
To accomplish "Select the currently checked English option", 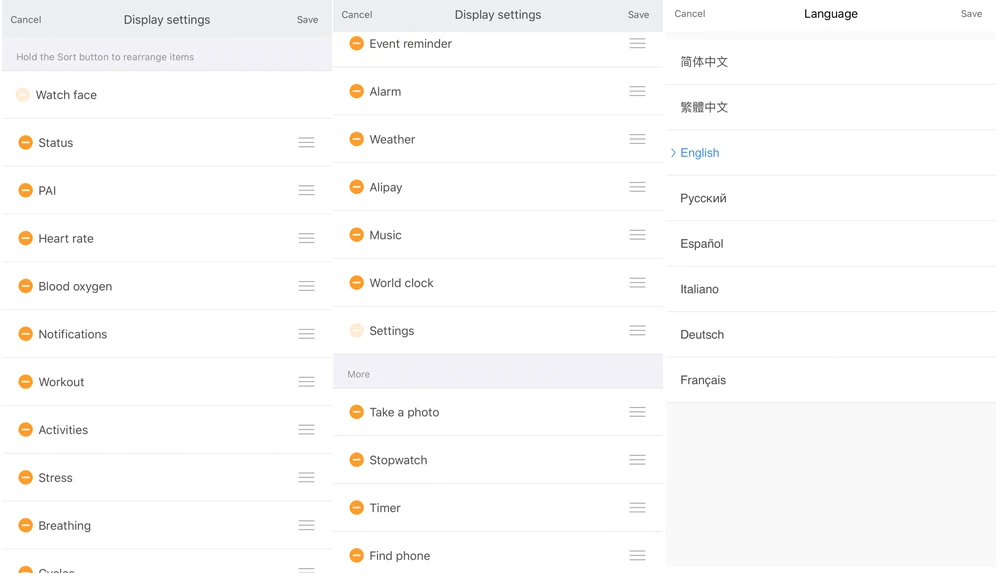I will click(699, 153).
